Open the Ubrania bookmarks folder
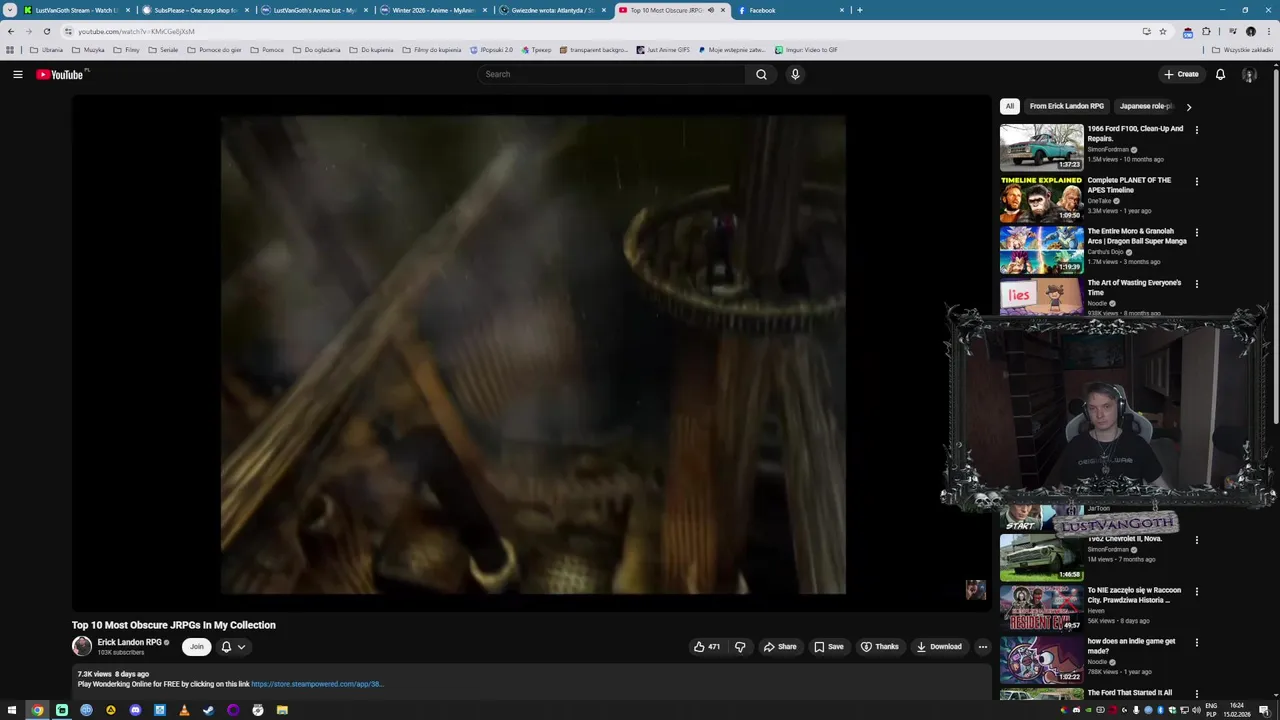 point(47,50)
